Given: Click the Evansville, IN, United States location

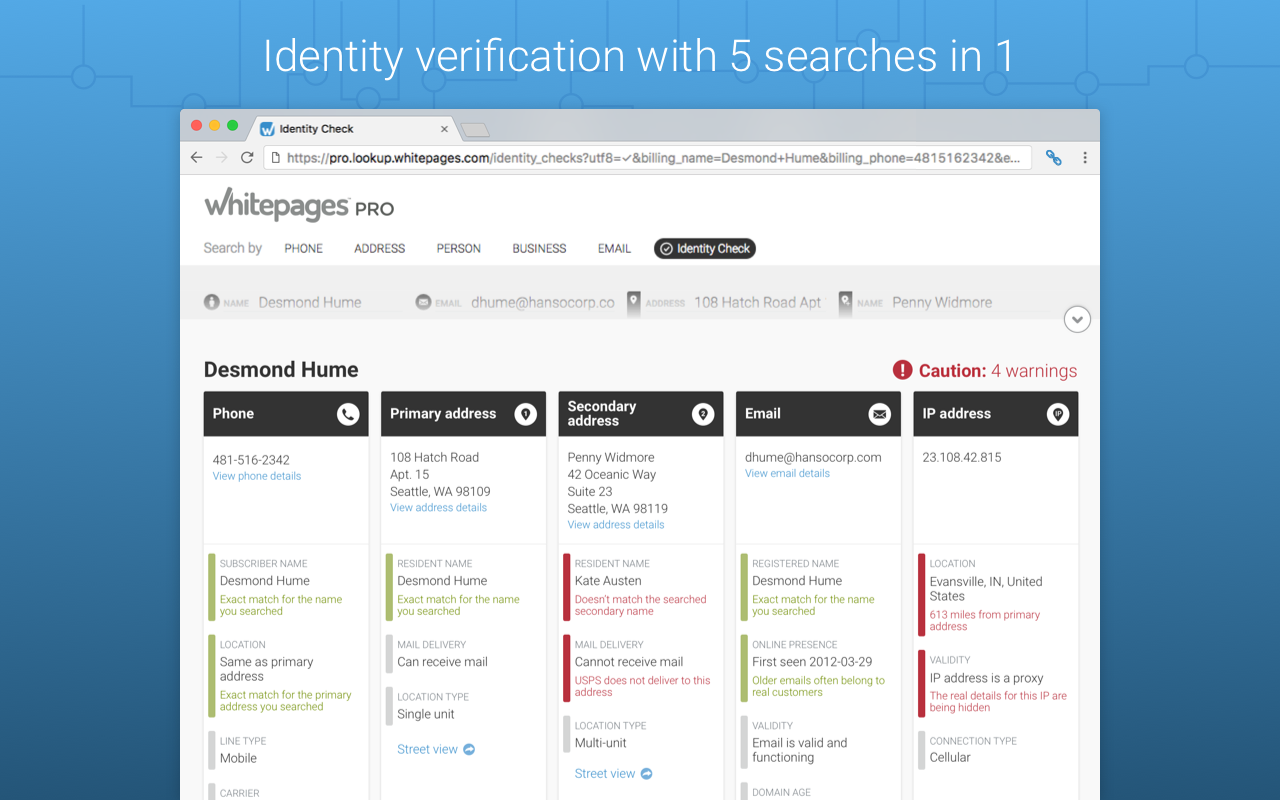Looking at the screenshot, I should pos(986,589).
